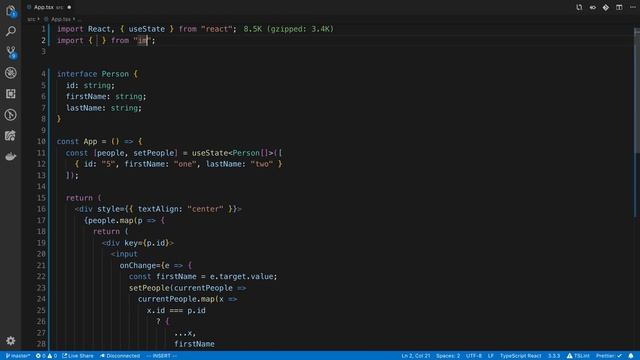Open the Manage gear menu
Screen dimensions: 640x360
click(x=11, y=340)
